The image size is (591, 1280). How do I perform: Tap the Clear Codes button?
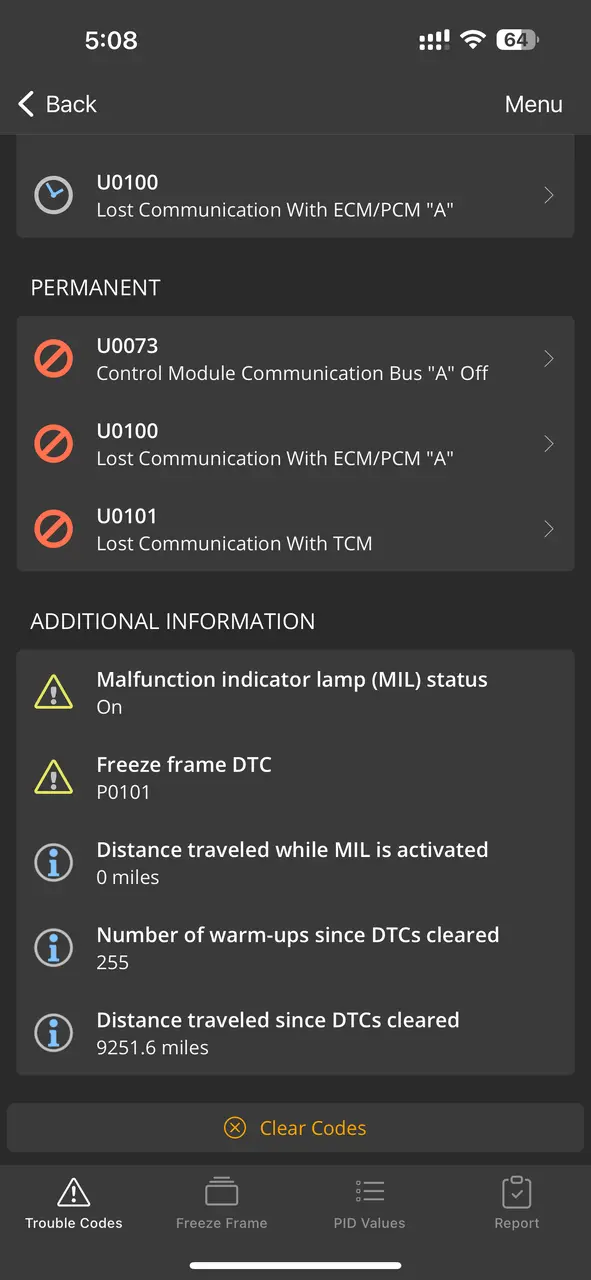pos(295,1128)
